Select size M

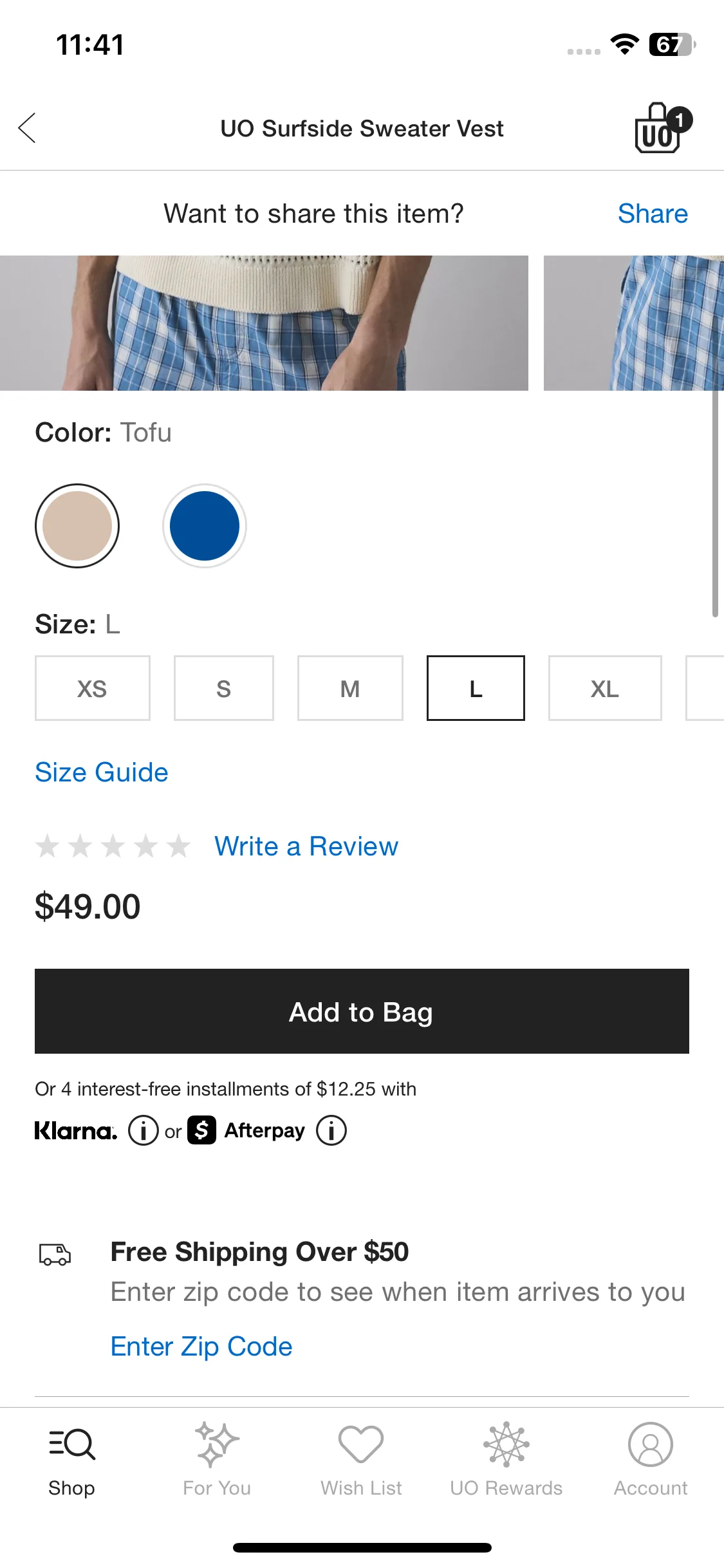[x=350, y=688]
